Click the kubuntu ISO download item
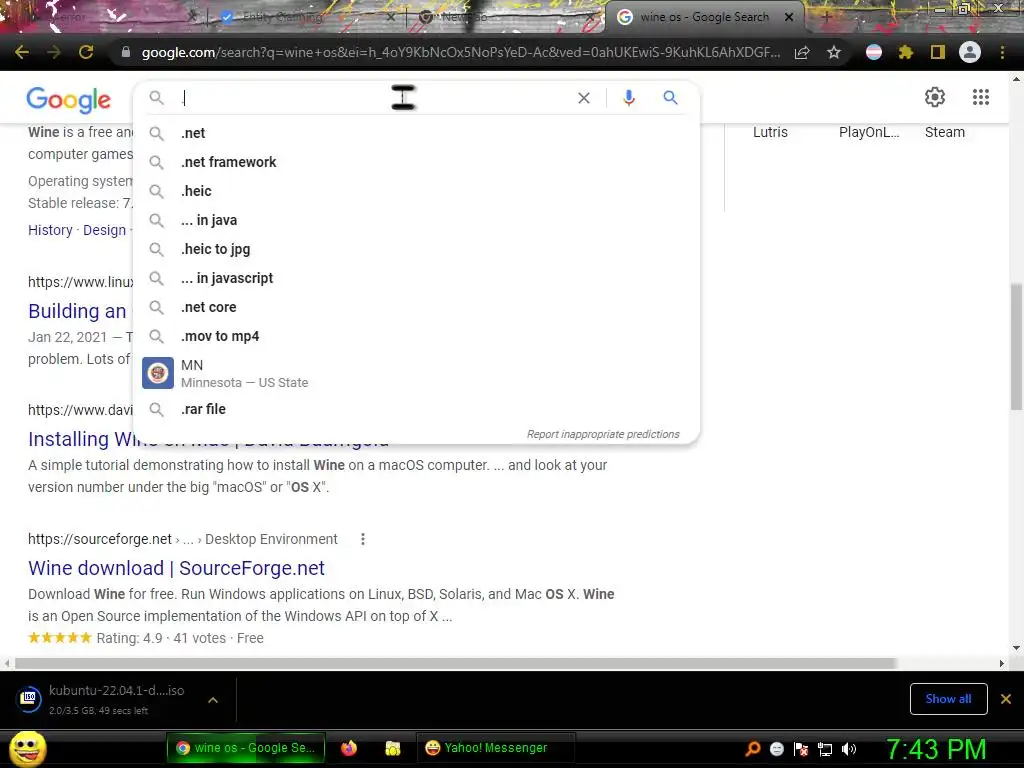Image resolution: width=1024 pixels, height=768 pixels. pos(110,699)
